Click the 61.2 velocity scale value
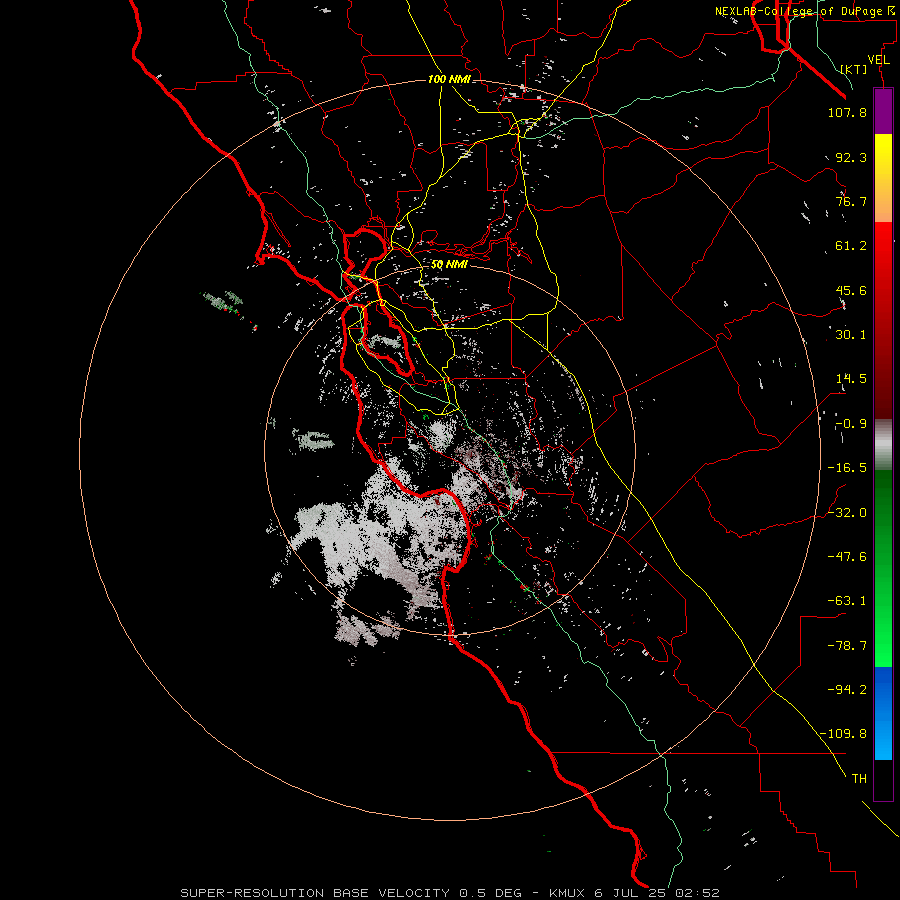The image size is (900, 900). (851, 246)
